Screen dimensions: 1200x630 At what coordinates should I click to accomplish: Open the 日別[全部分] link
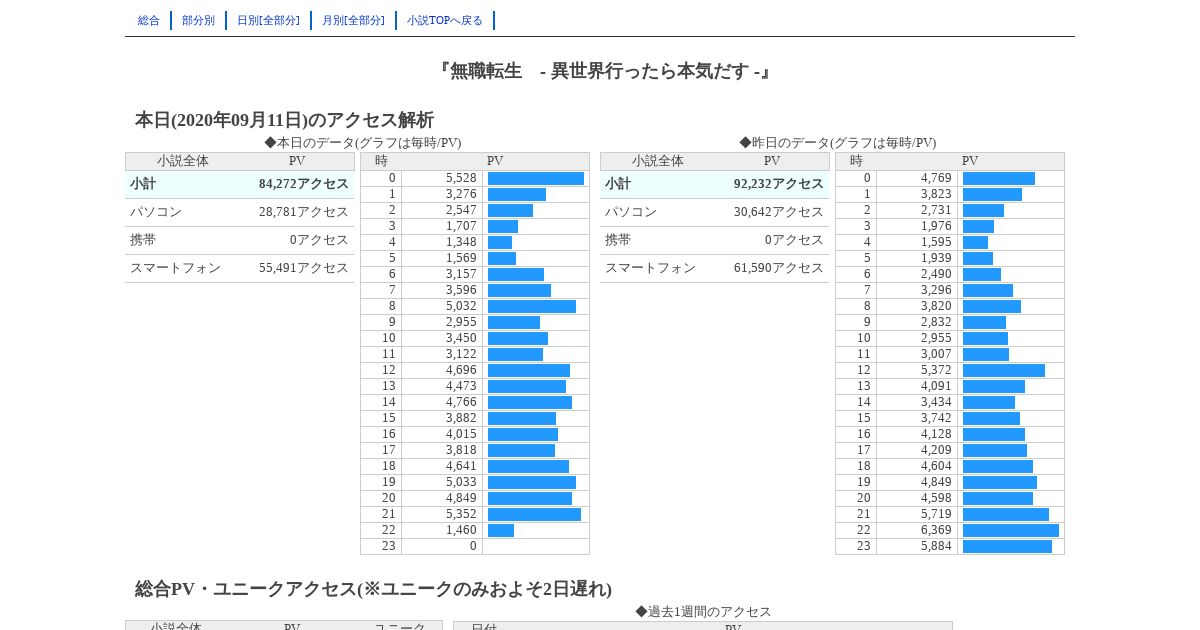(268, 20)
